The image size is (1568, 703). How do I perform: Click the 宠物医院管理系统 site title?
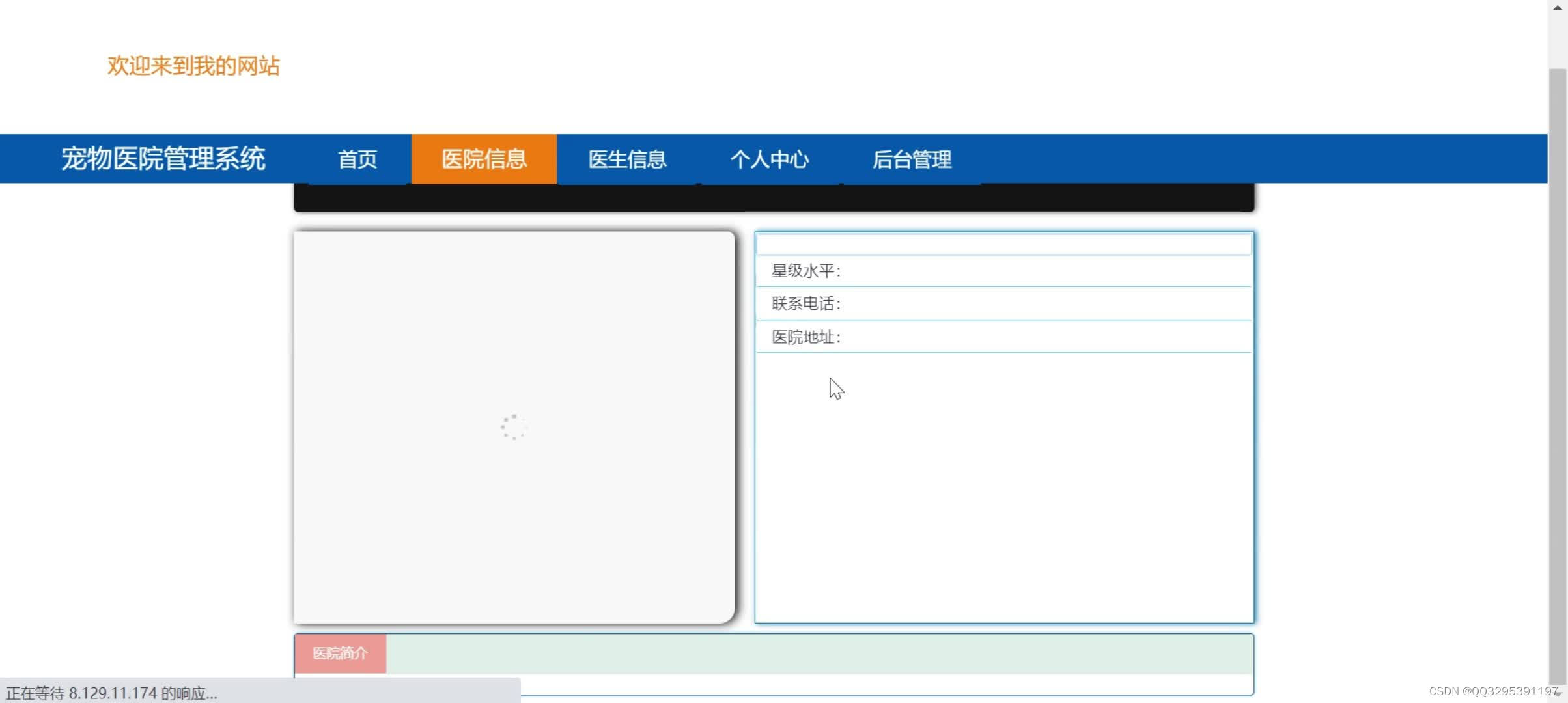click(x=163, y=158)
